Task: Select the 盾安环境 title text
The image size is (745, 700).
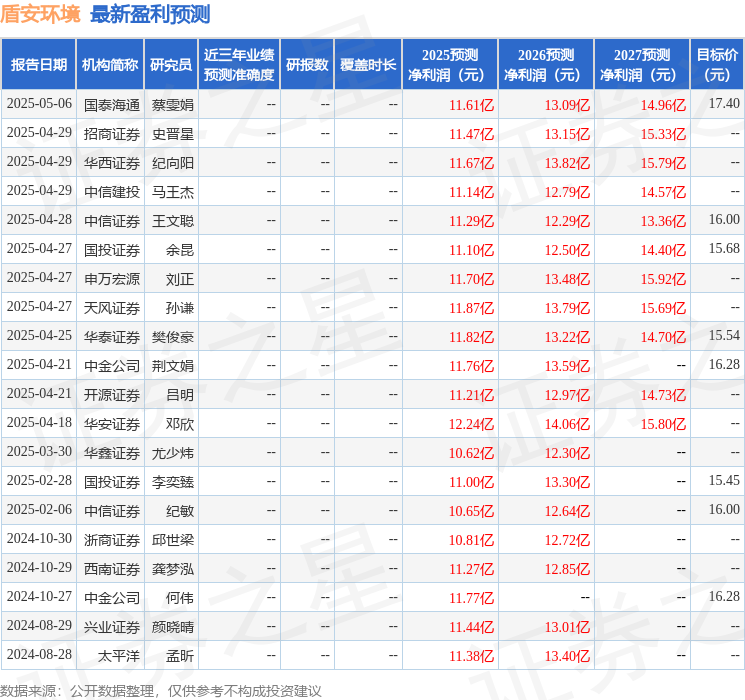Action: click(x=40, y=14)
